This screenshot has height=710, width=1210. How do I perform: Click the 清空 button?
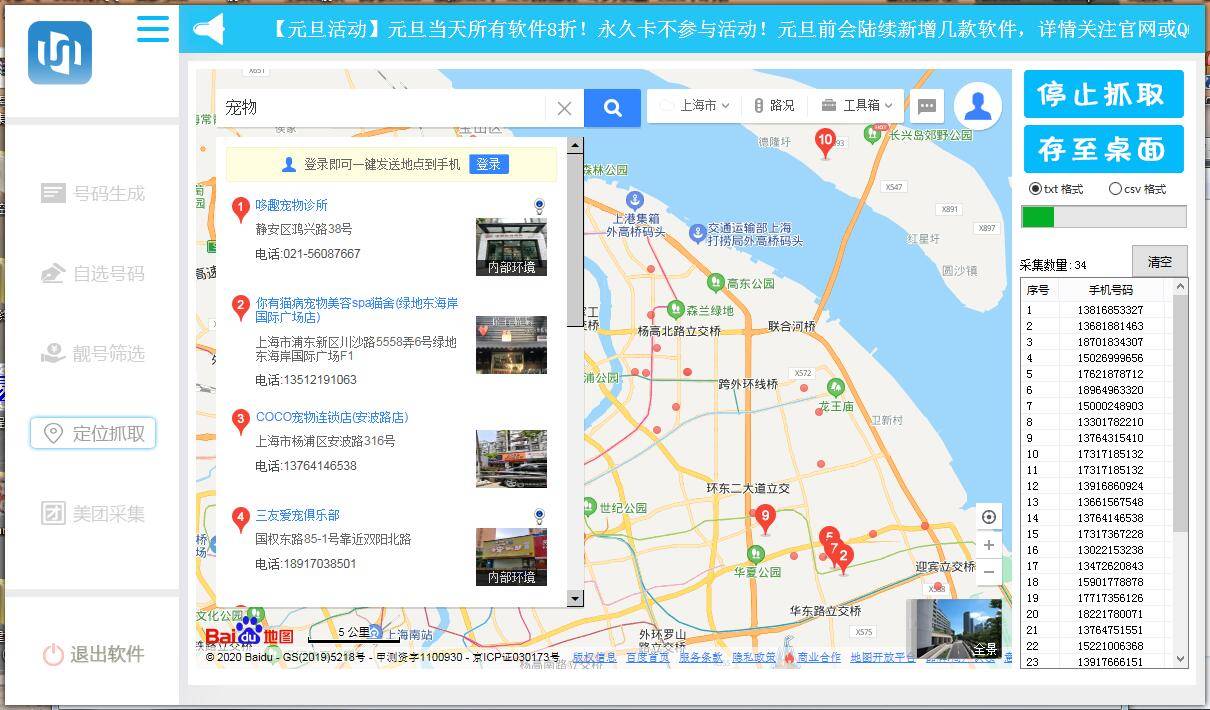point(1159,262)
